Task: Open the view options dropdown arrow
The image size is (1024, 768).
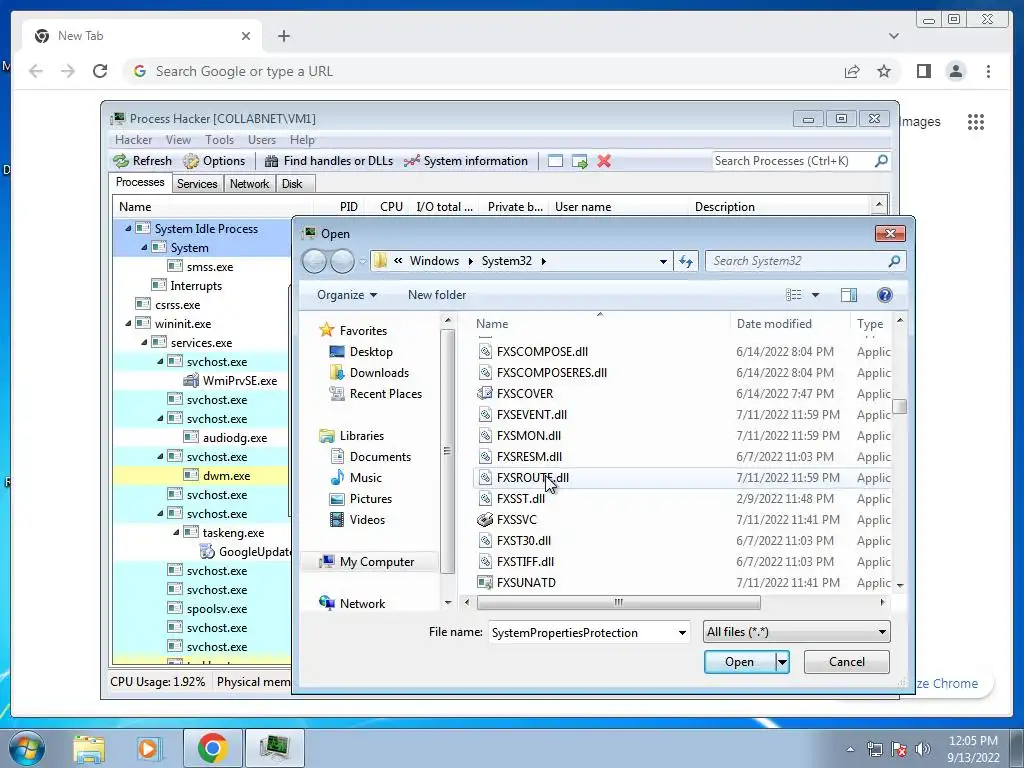Action: (x=815, y=295)
